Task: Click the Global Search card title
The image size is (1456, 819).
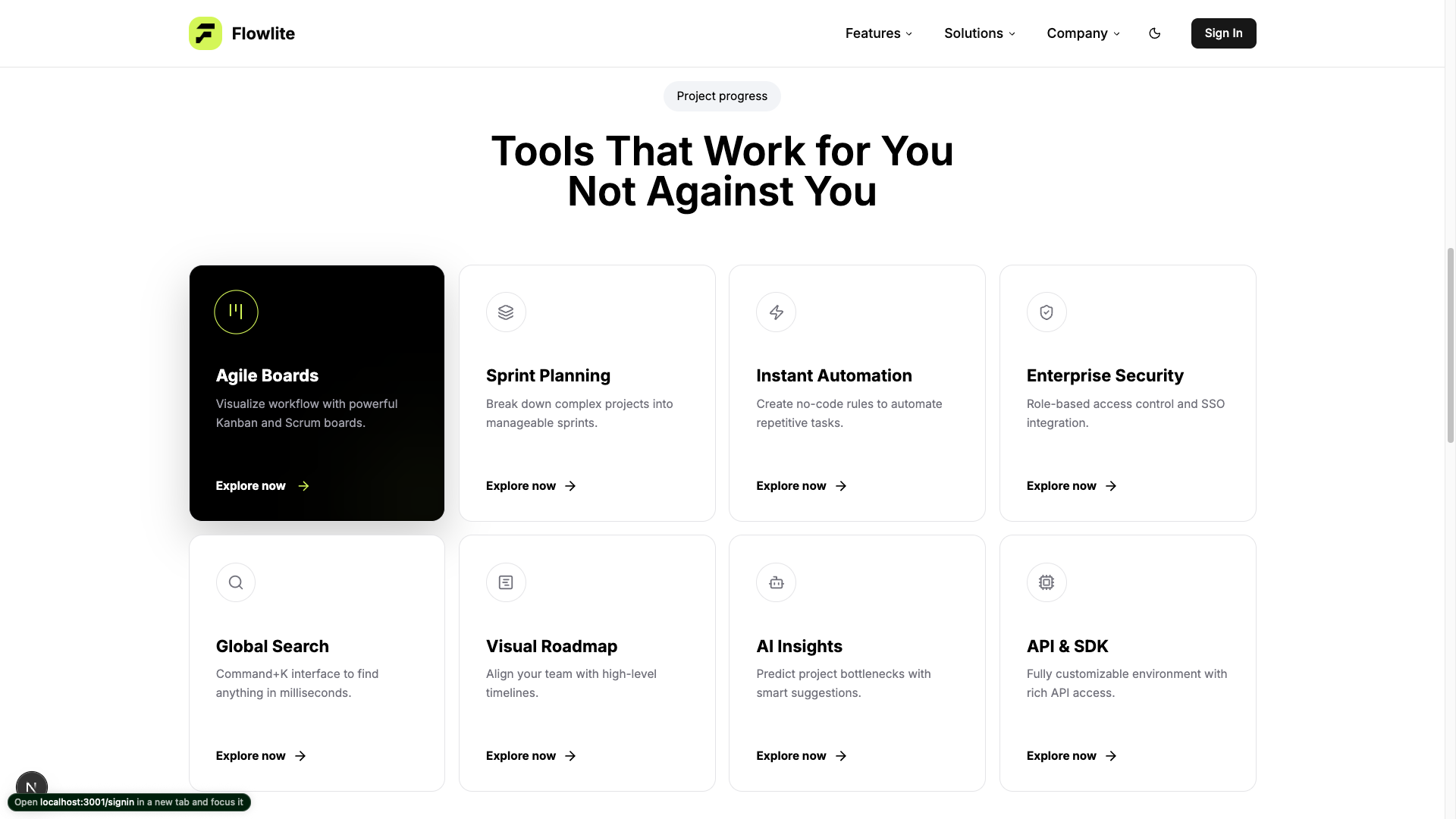Action: click(272, 646)
